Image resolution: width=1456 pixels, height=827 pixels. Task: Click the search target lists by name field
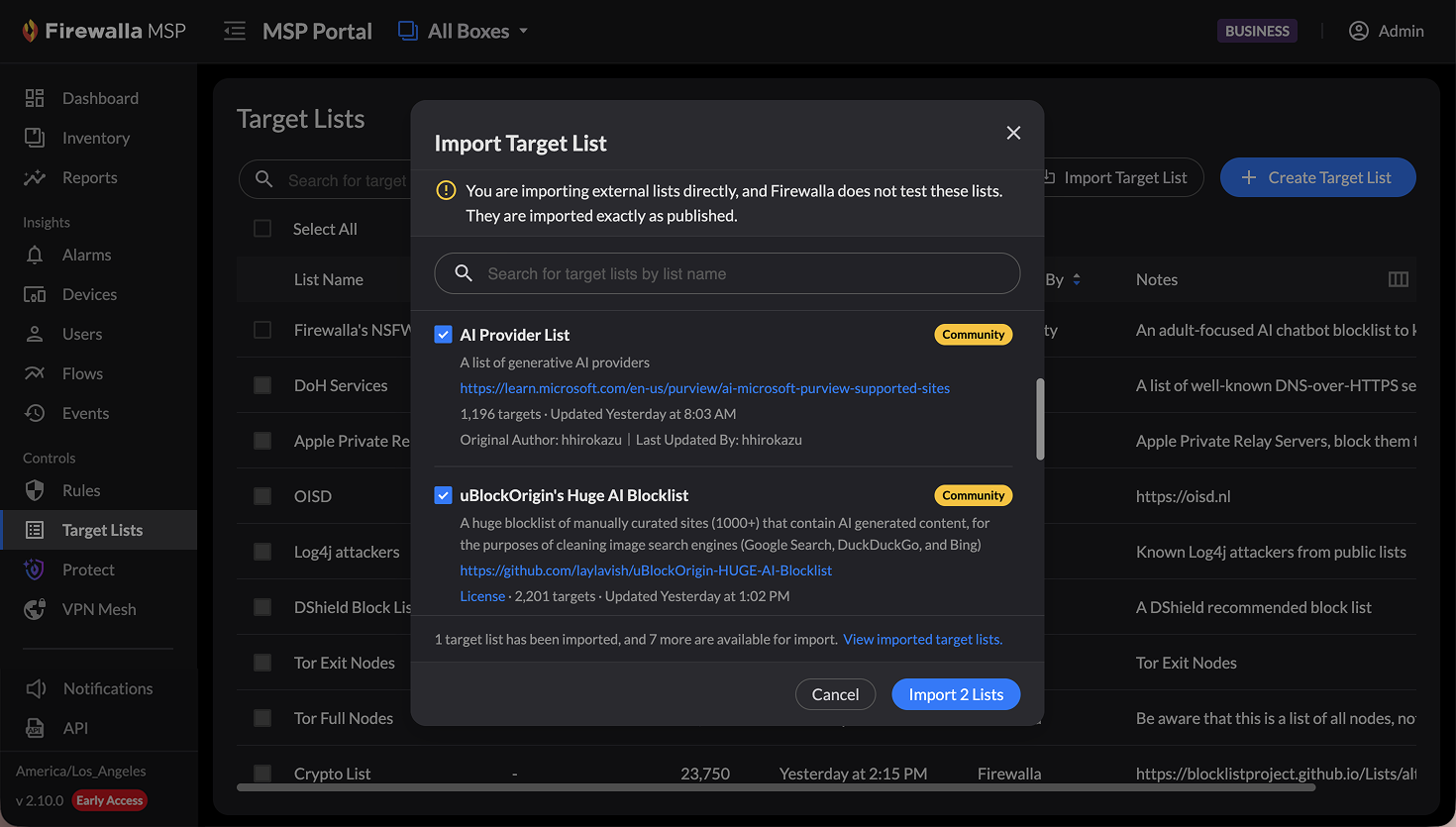coord(727,273)
